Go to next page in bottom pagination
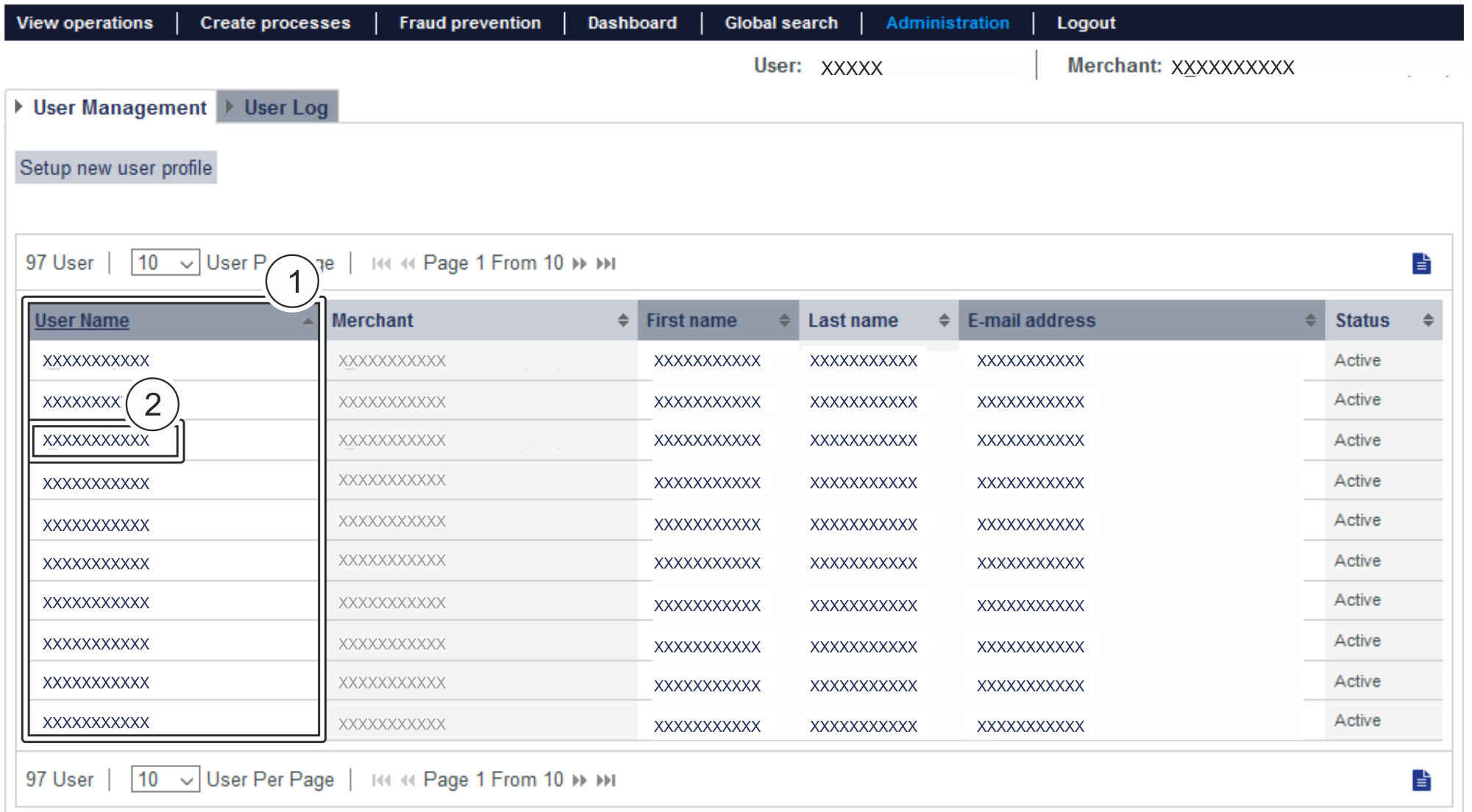 coord(580,780)
